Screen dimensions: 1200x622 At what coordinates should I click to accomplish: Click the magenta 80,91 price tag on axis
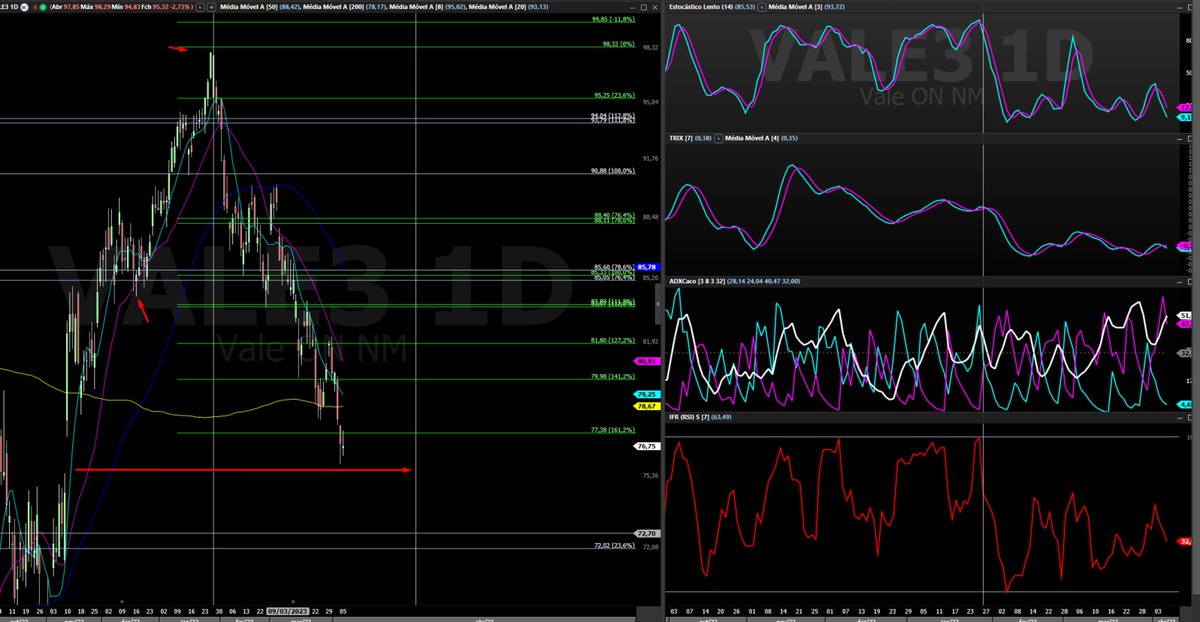[x=645, y=361]
